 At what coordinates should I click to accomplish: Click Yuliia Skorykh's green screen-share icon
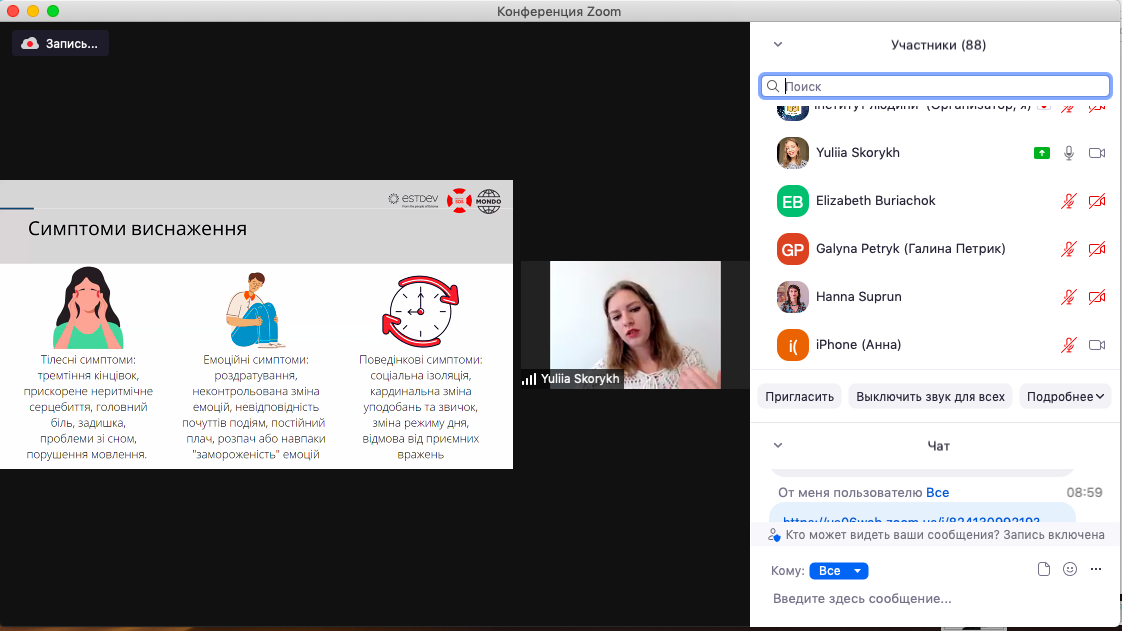[x=1042, y=153]
